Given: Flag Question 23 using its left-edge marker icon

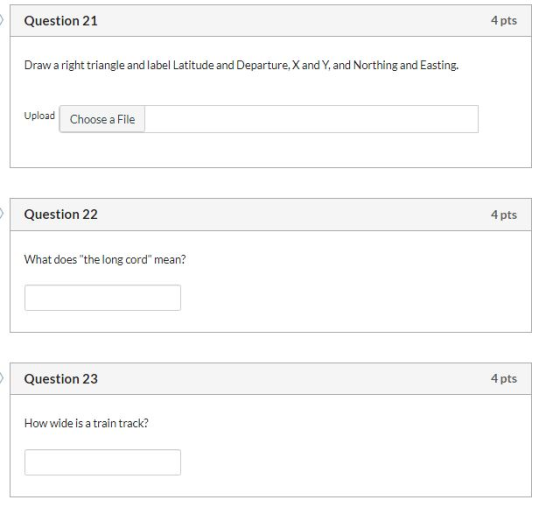Looking at the screenshot, I should [1, 378].
